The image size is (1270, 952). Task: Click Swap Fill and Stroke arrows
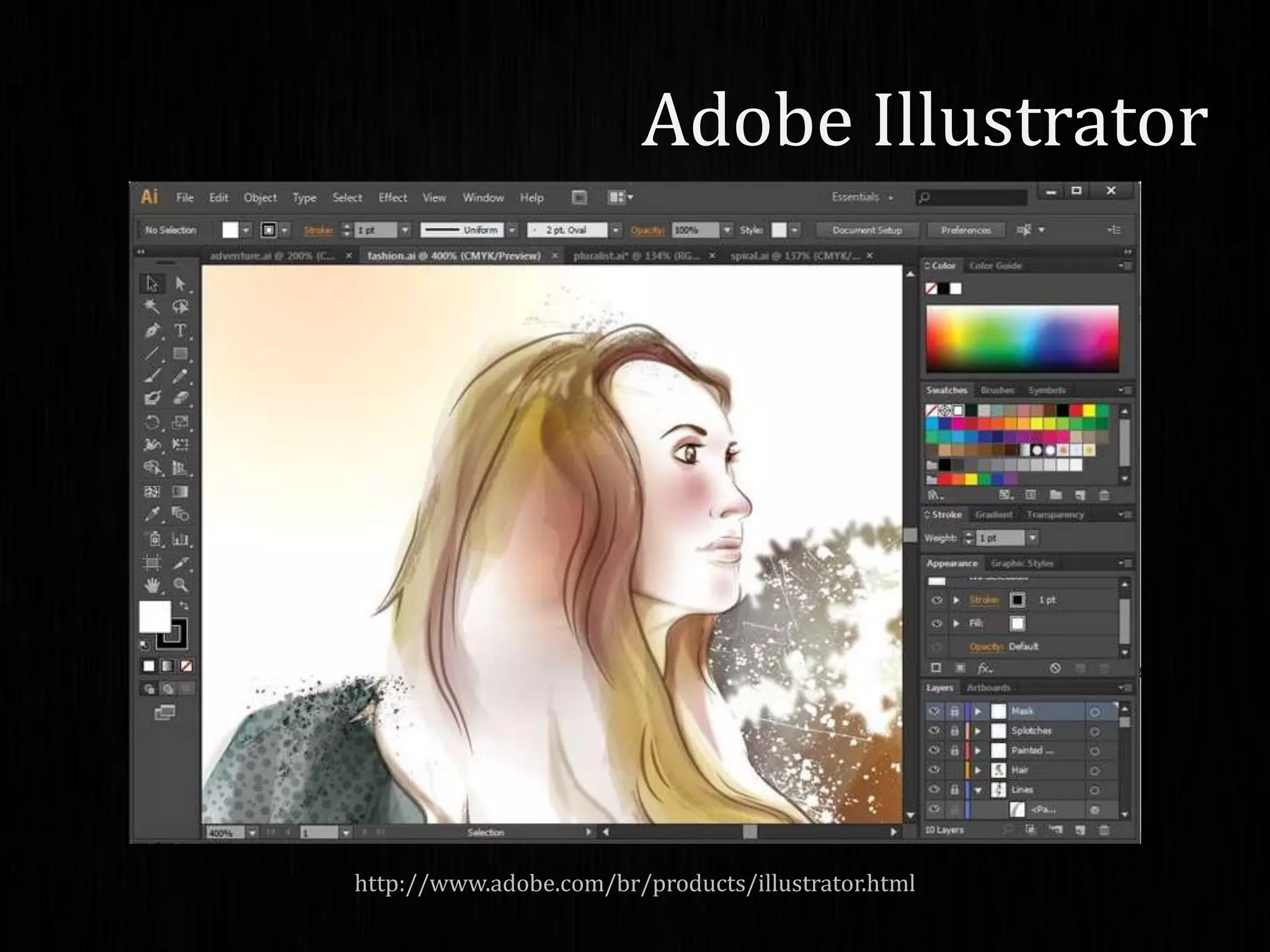(184, 606)
